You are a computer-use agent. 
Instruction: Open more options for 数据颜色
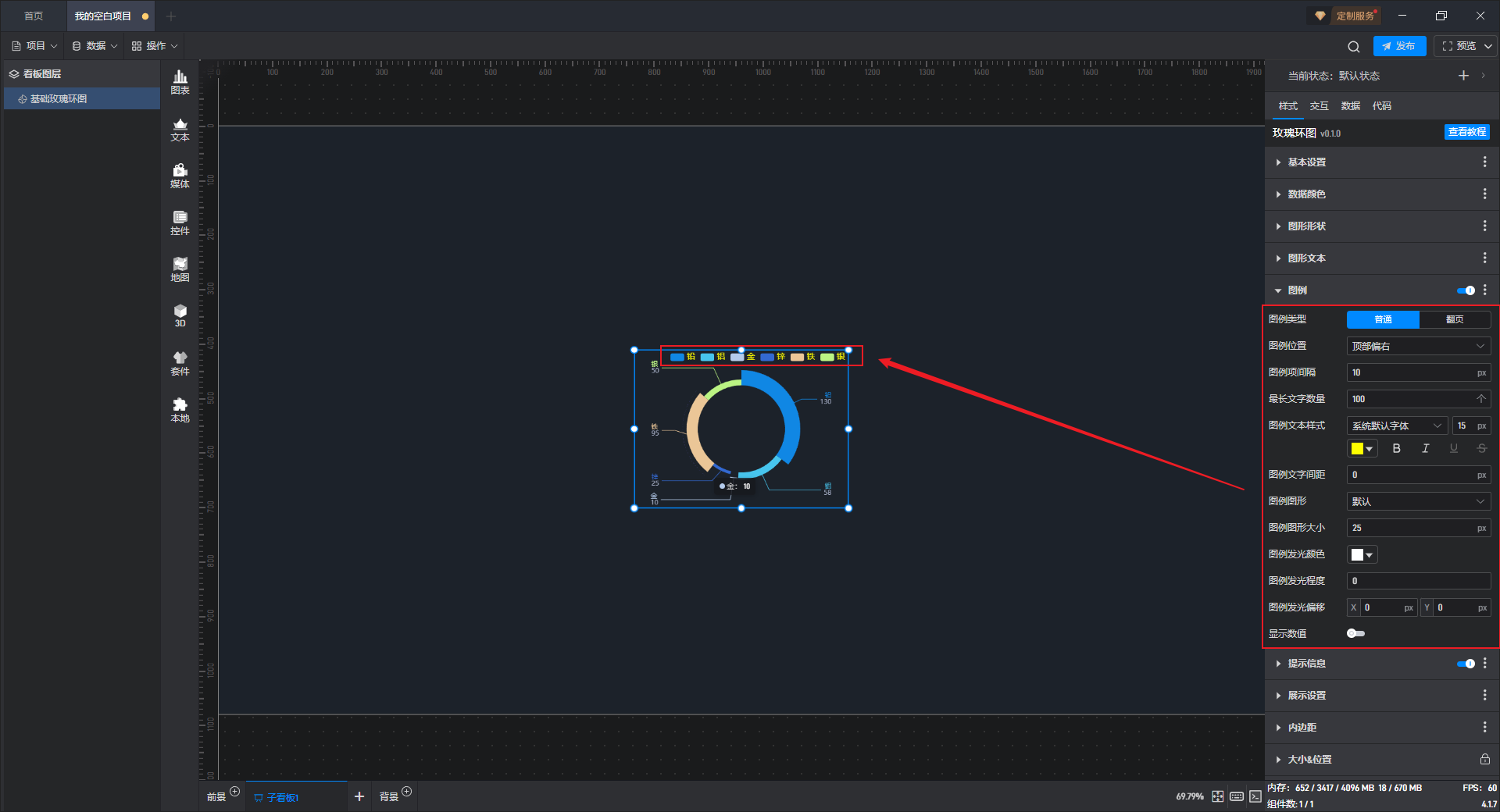pos(1484,194)
